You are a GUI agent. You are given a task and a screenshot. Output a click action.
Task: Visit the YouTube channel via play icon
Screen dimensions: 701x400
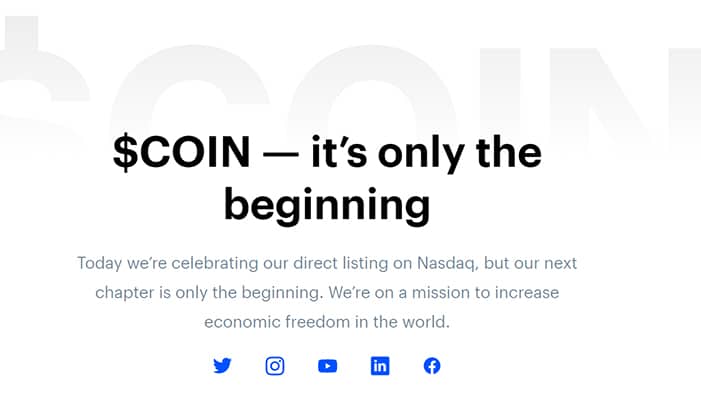tap(328, 366)
